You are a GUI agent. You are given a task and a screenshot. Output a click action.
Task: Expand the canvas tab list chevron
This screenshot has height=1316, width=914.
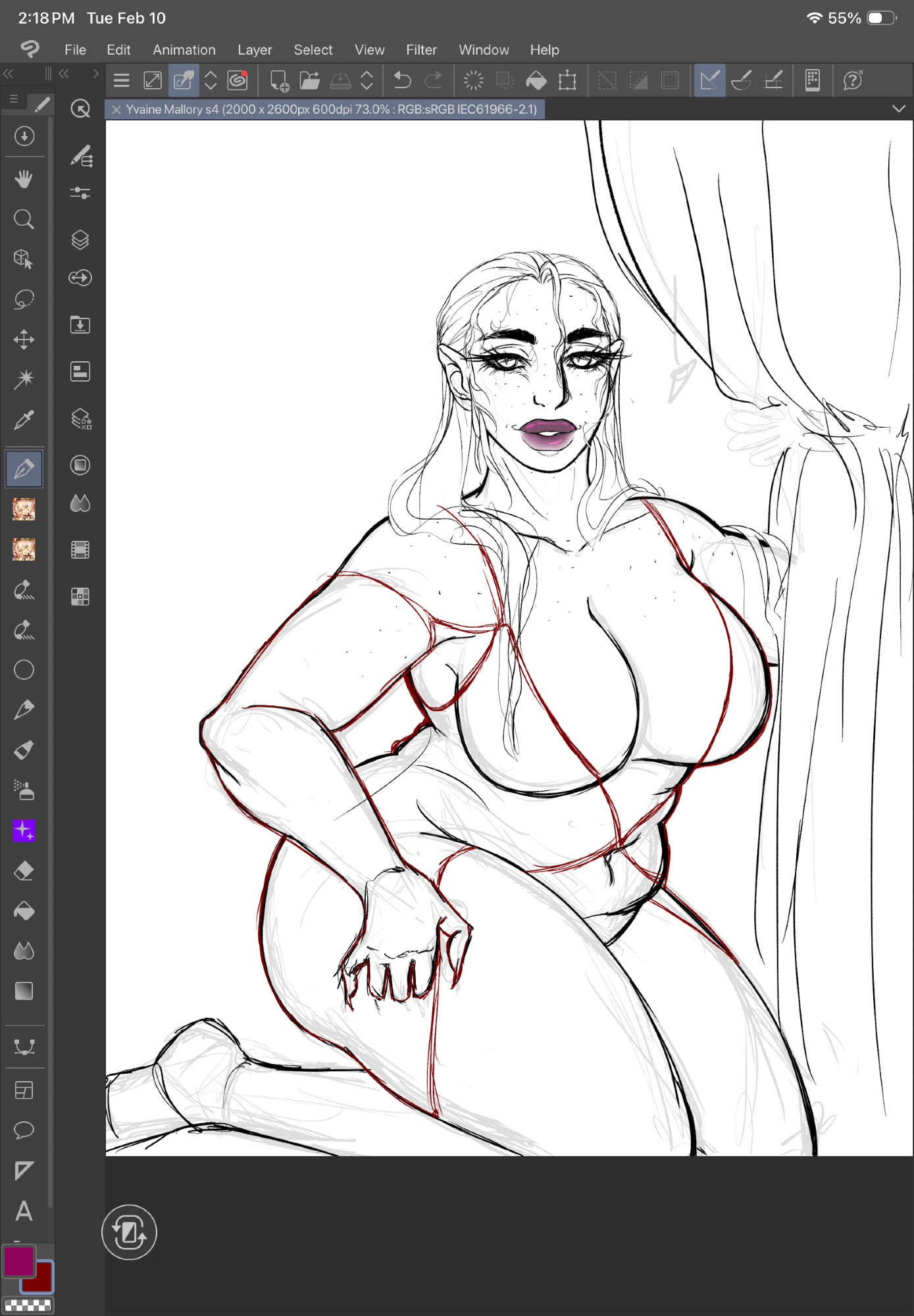click(899, 109)
